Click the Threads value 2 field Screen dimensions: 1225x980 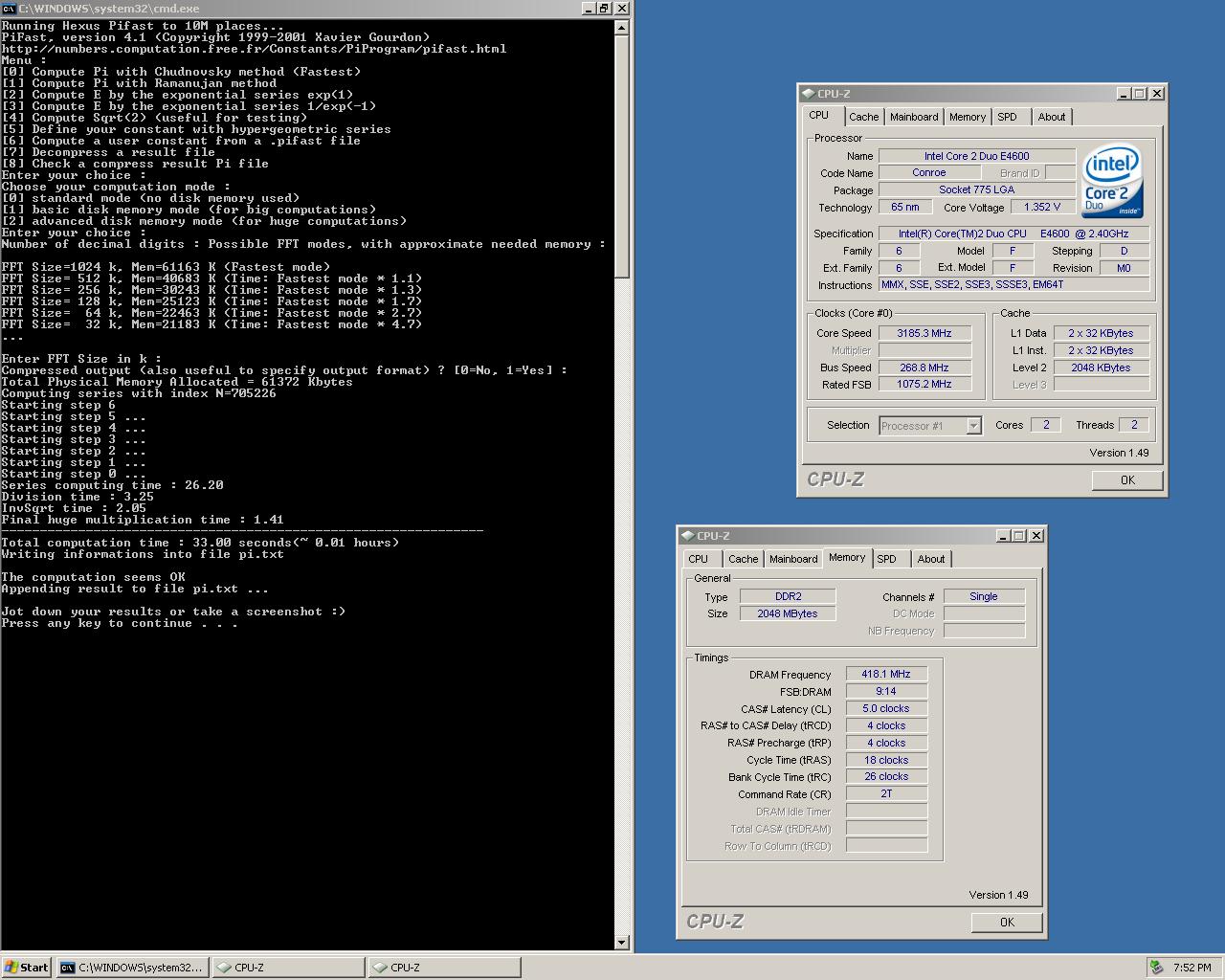point(1134,425)
